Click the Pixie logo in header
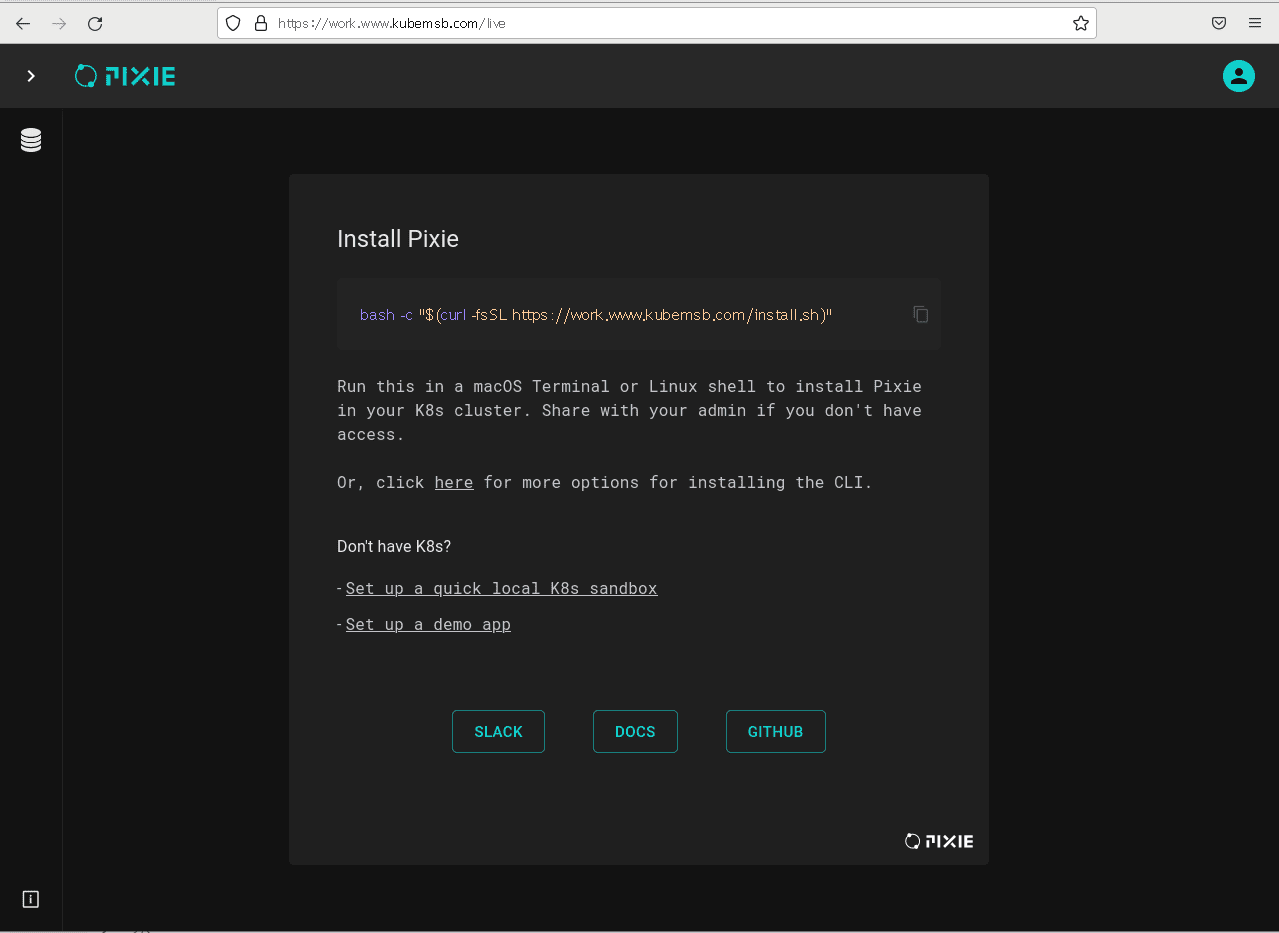The image size is (1279, 933). click(x=126, y=76)
